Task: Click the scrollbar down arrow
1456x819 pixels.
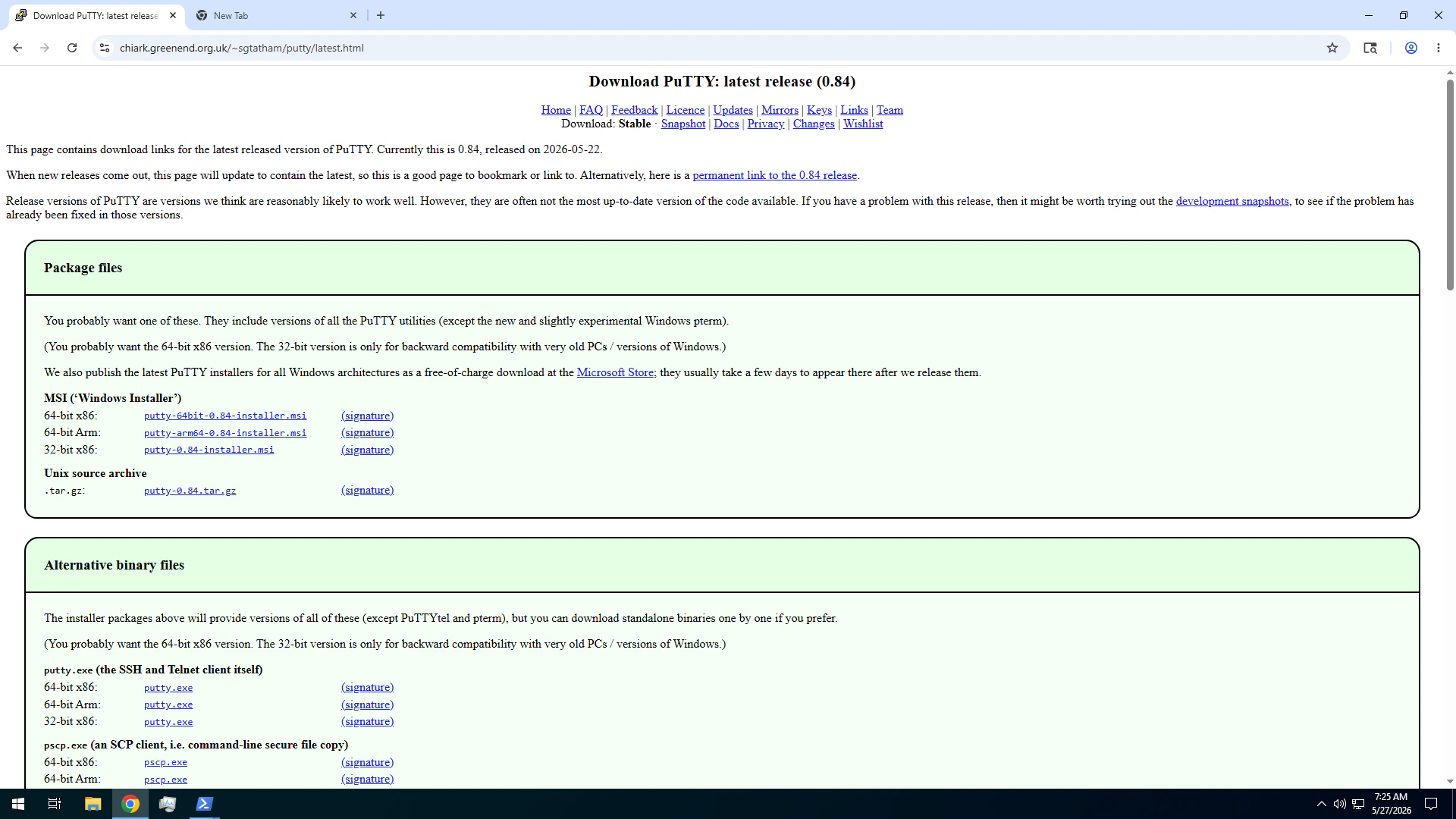Action: pyautogui.click(x=1449, y=781)
